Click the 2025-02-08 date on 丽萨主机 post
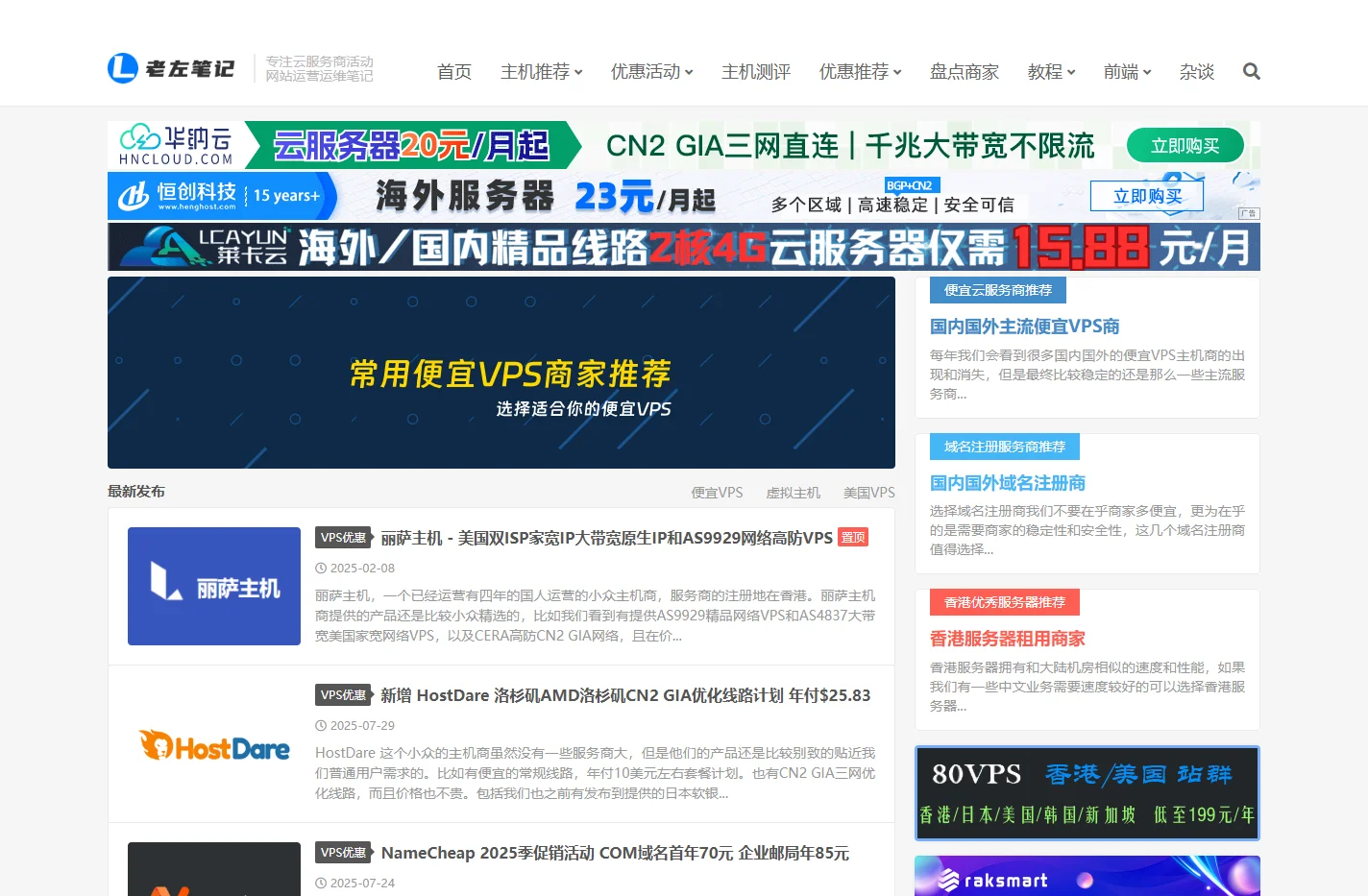 [362, 569]
